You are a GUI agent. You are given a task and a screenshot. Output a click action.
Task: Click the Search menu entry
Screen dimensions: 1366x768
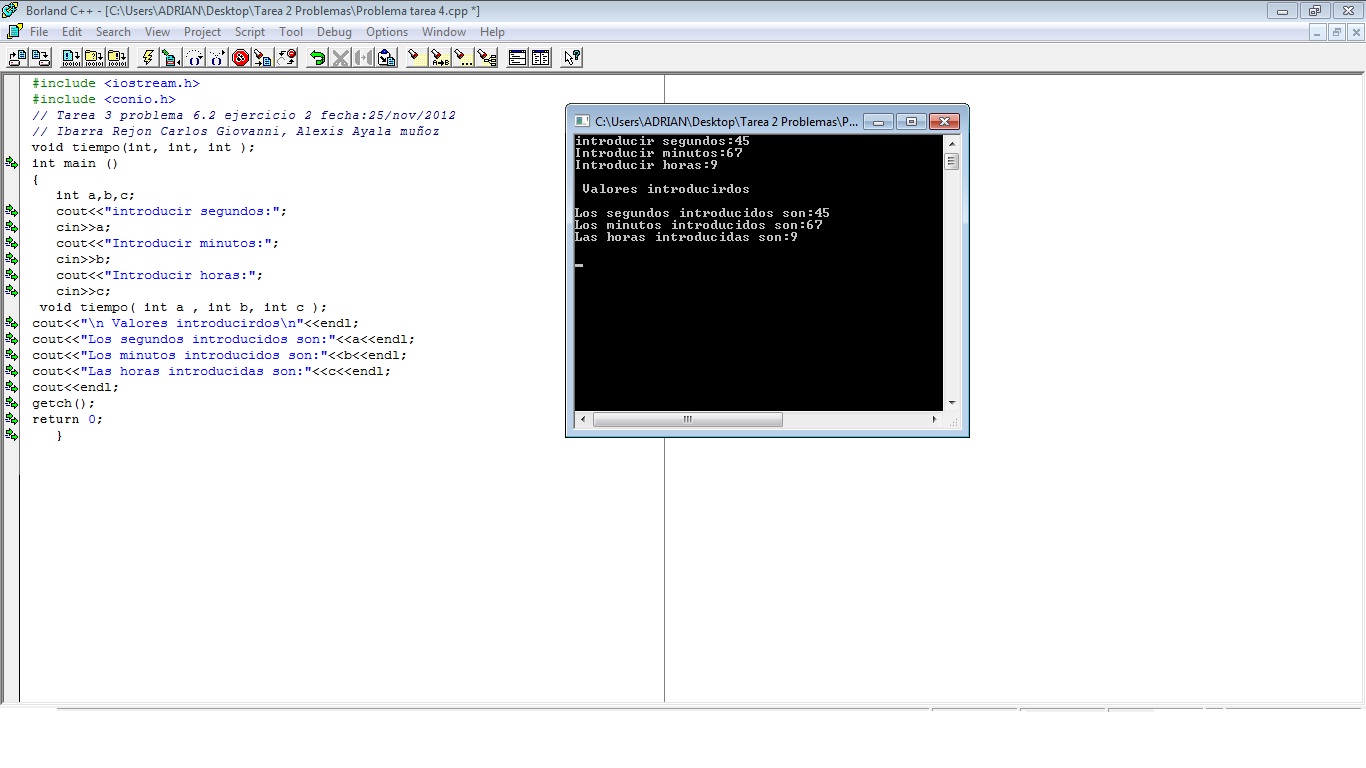tap(113, 31)
